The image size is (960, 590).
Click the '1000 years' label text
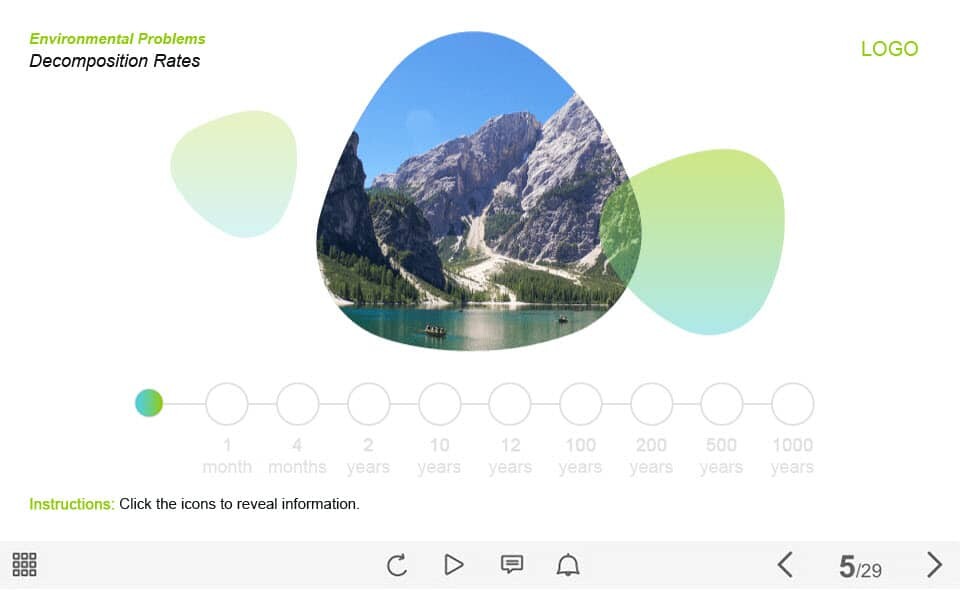792,456
